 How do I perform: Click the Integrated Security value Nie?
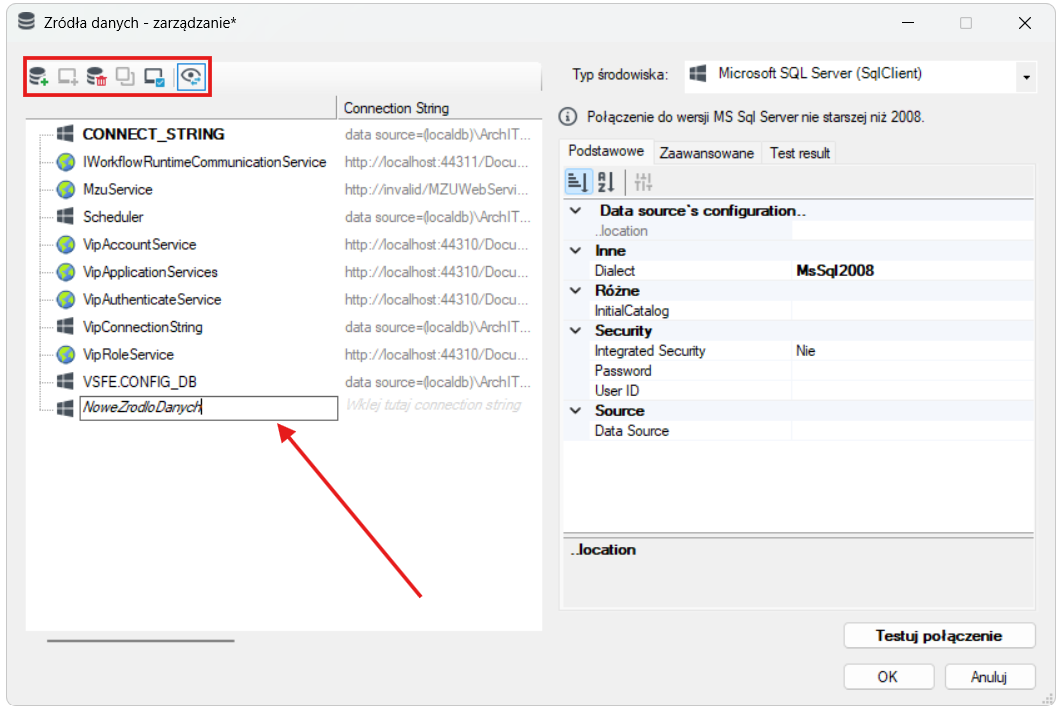click(913, 351)
